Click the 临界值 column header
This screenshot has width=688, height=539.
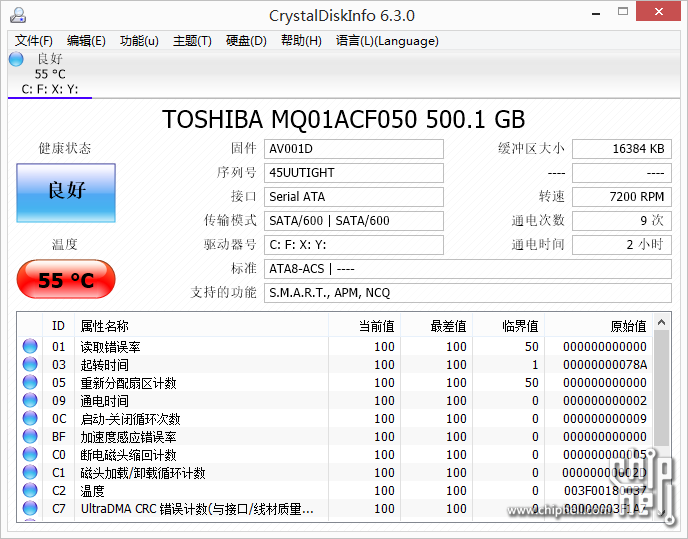509,326
